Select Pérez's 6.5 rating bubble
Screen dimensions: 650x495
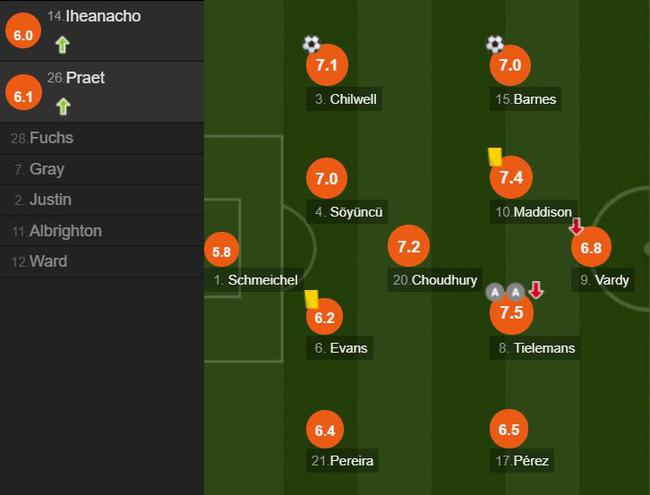point(509,429)
